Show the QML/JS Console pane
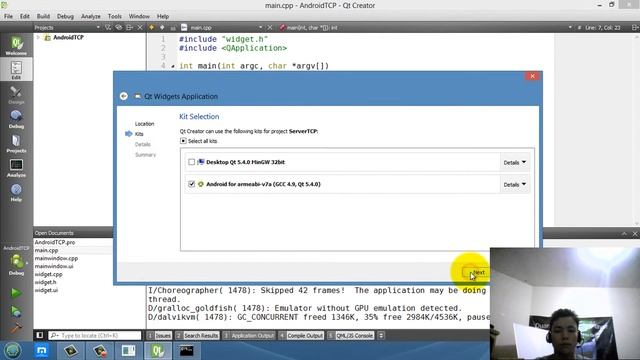 tap(351, 335)
